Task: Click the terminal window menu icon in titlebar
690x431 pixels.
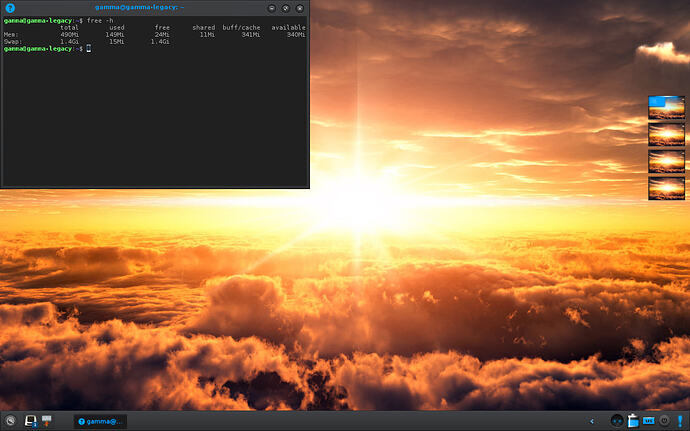Action: coord(10,7)
